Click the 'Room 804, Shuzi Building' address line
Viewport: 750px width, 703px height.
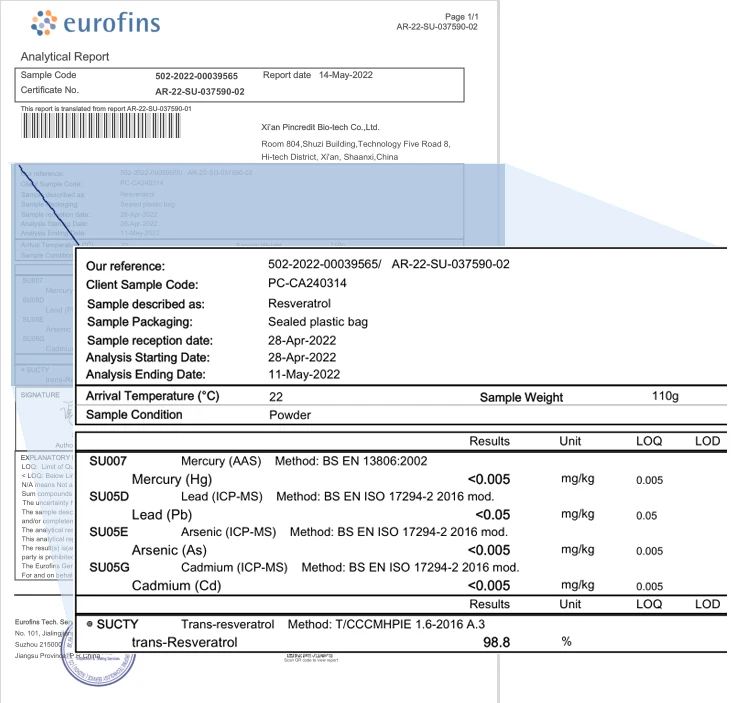[x=355, y=144]
